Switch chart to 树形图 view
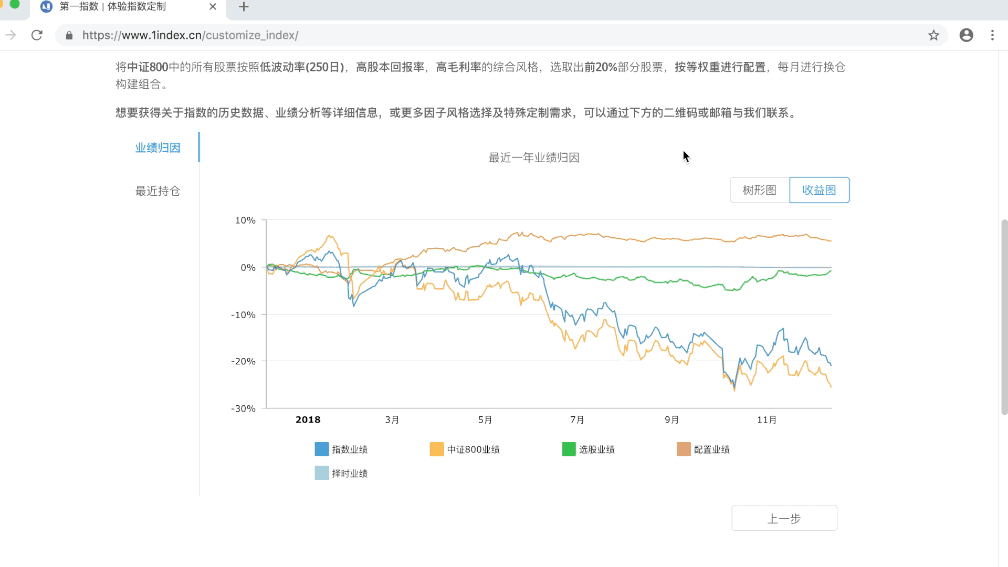Viewport: 1008px width, 567px height. tap(760, 190)
